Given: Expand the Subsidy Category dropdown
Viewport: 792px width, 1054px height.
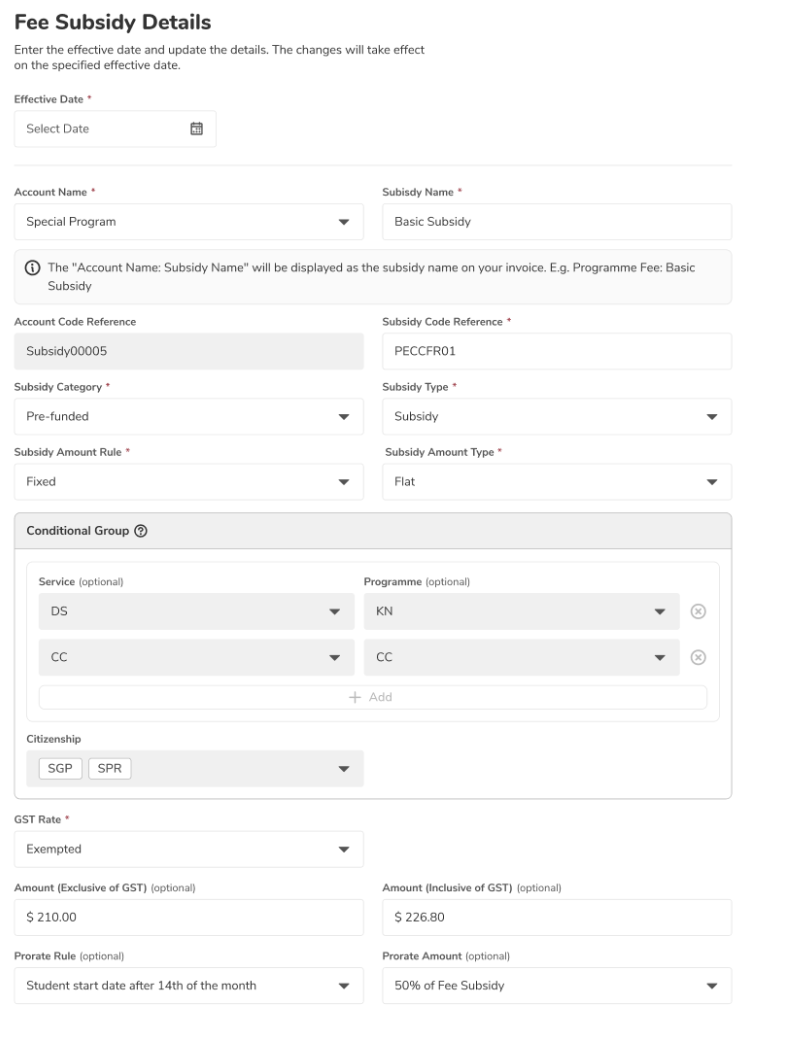Looking at the screenshot, I should point(189,416).
